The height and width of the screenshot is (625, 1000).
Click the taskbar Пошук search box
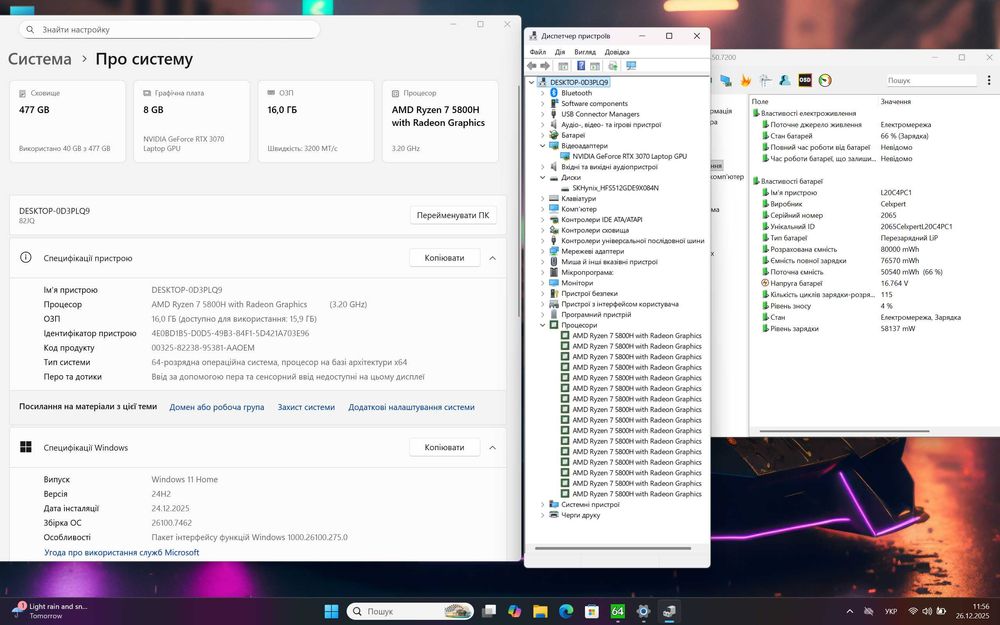[x=410, y=611]
